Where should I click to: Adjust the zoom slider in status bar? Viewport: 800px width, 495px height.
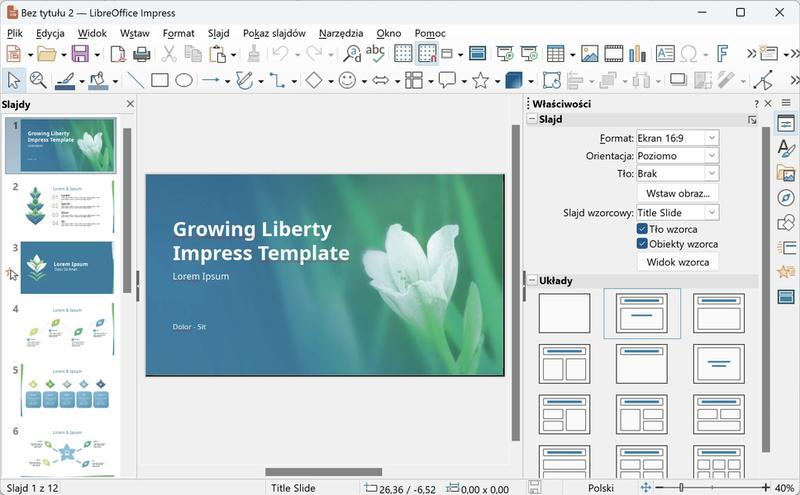681,487
